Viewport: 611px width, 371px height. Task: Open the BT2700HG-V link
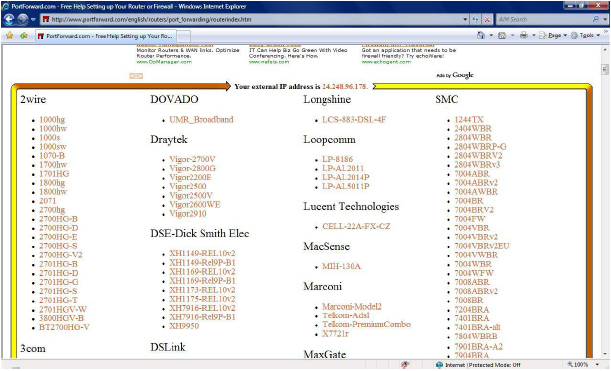64,327
